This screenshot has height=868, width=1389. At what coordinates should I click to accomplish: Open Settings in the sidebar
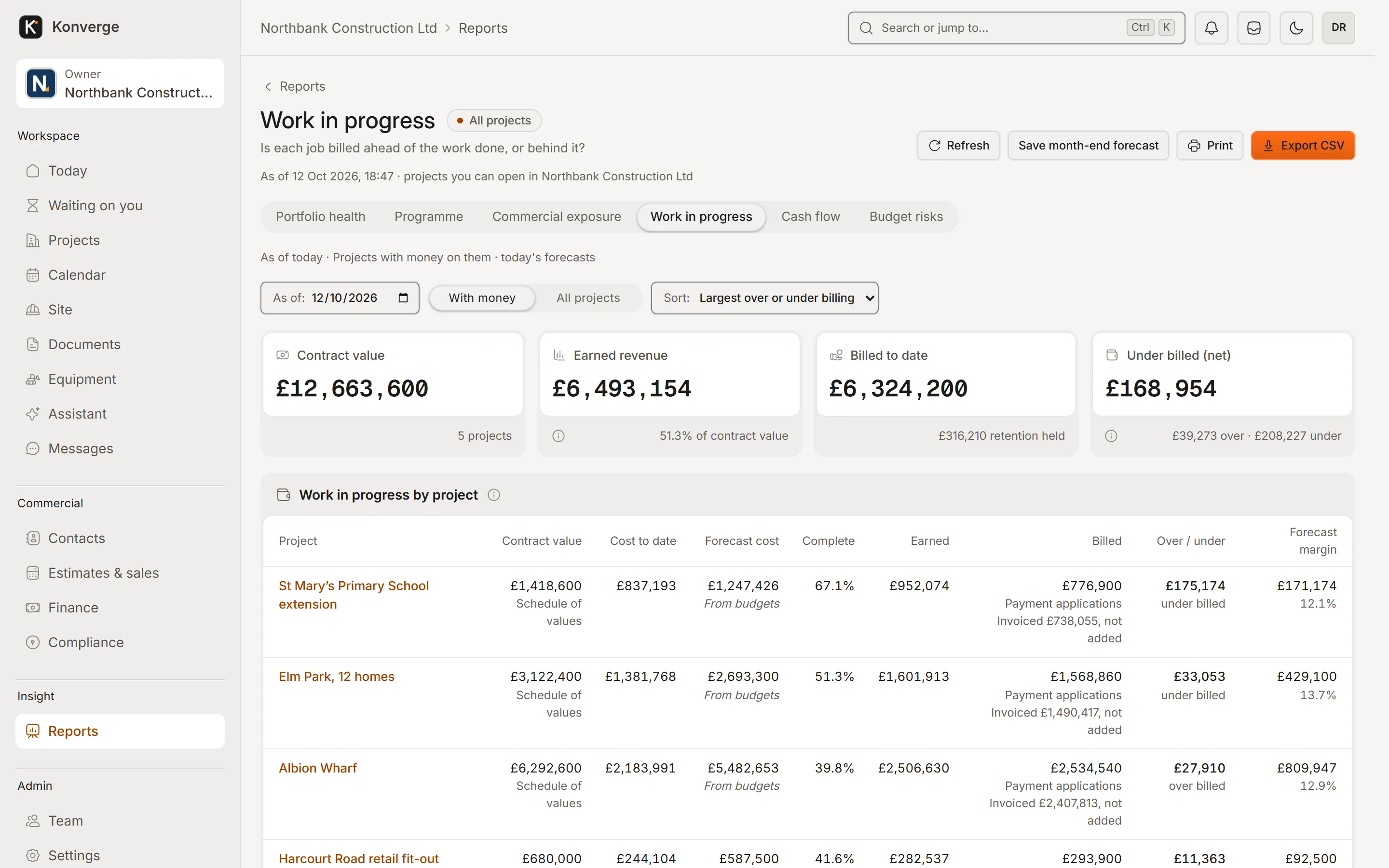(x=120, y=855)
